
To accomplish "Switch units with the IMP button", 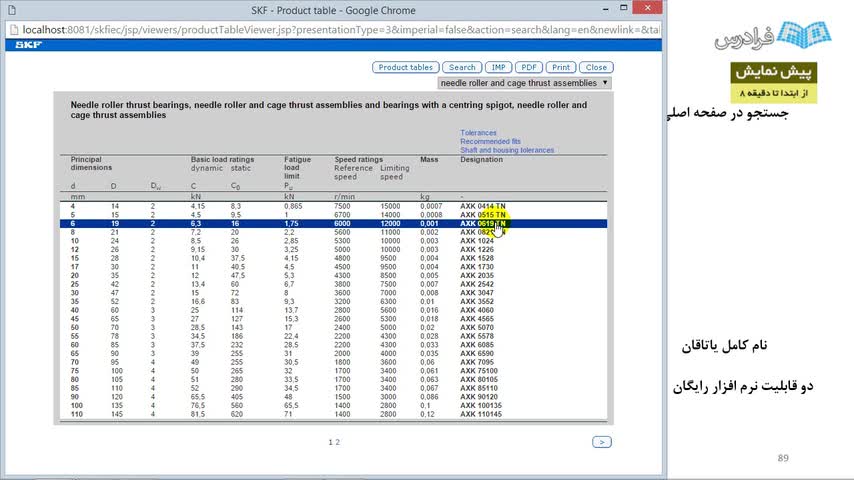I will (x=499, y=67).
